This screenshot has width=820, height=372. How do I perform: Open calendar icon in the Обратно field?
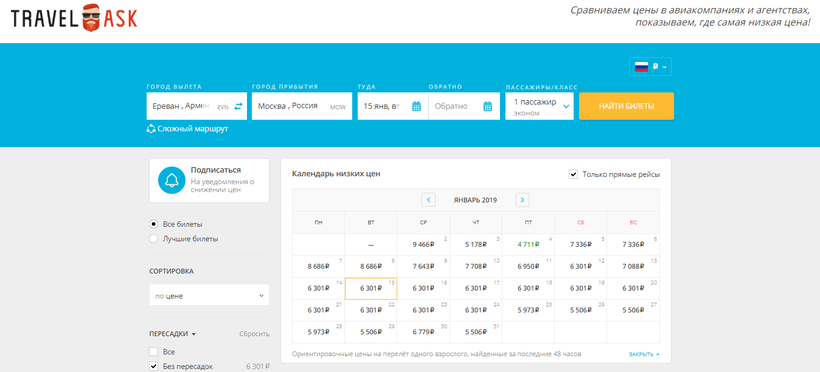click(487, 106)
